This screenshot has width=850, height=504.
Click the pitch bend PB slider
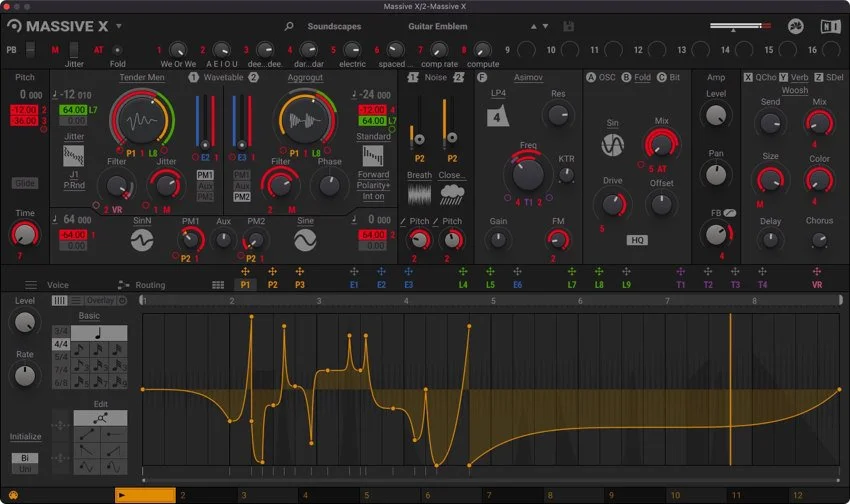click(x=30, y=50)
